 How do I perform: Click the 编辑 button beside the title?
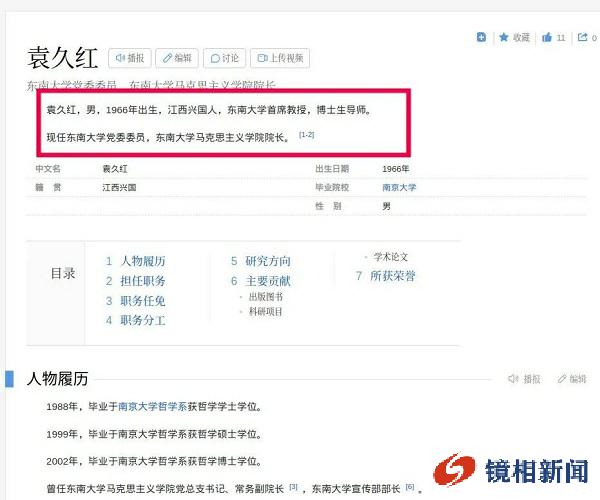(177, 58)
